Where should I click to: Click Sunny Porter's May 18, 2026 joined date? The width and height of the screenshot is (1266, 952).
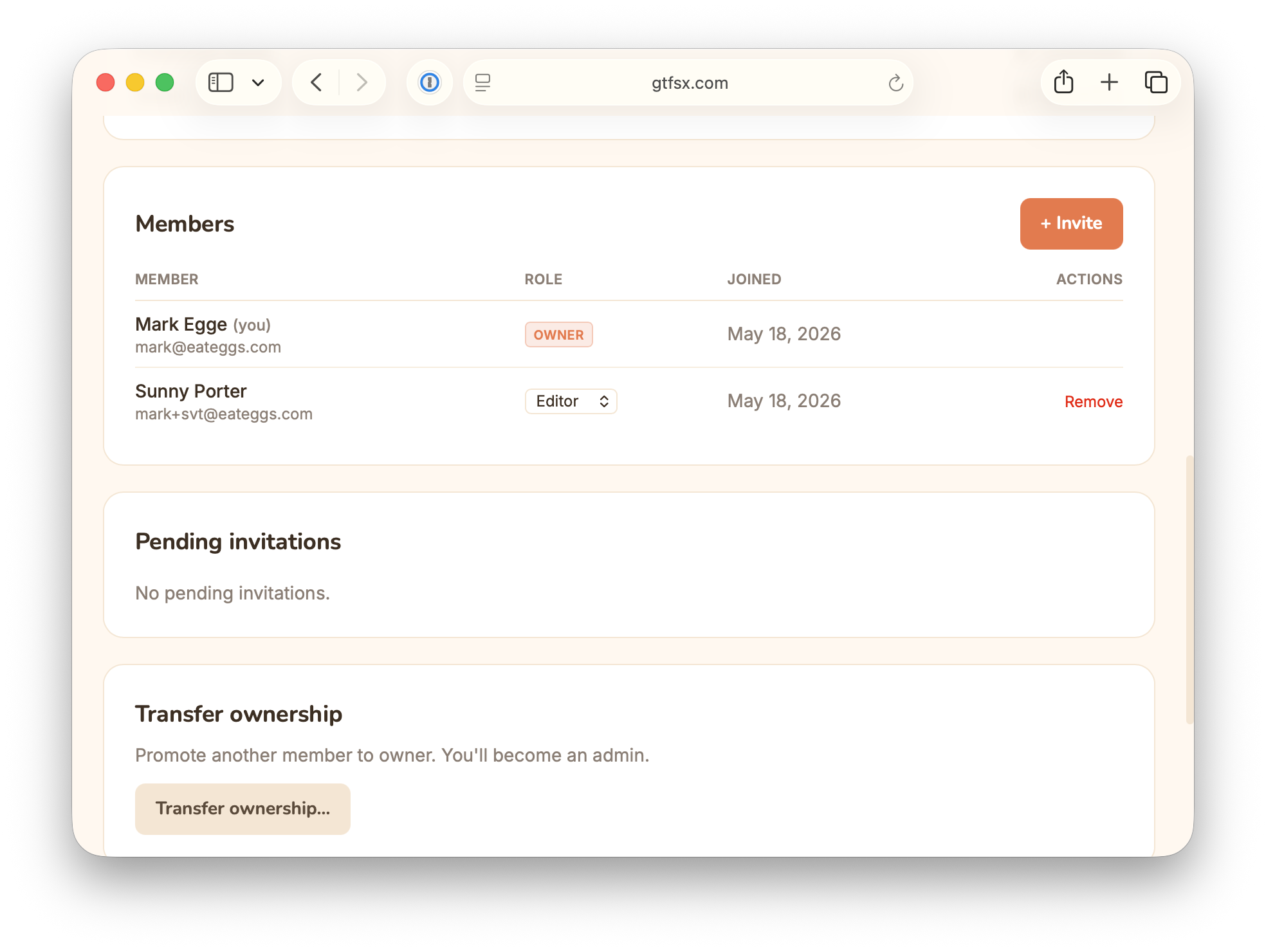click(784, 401)
